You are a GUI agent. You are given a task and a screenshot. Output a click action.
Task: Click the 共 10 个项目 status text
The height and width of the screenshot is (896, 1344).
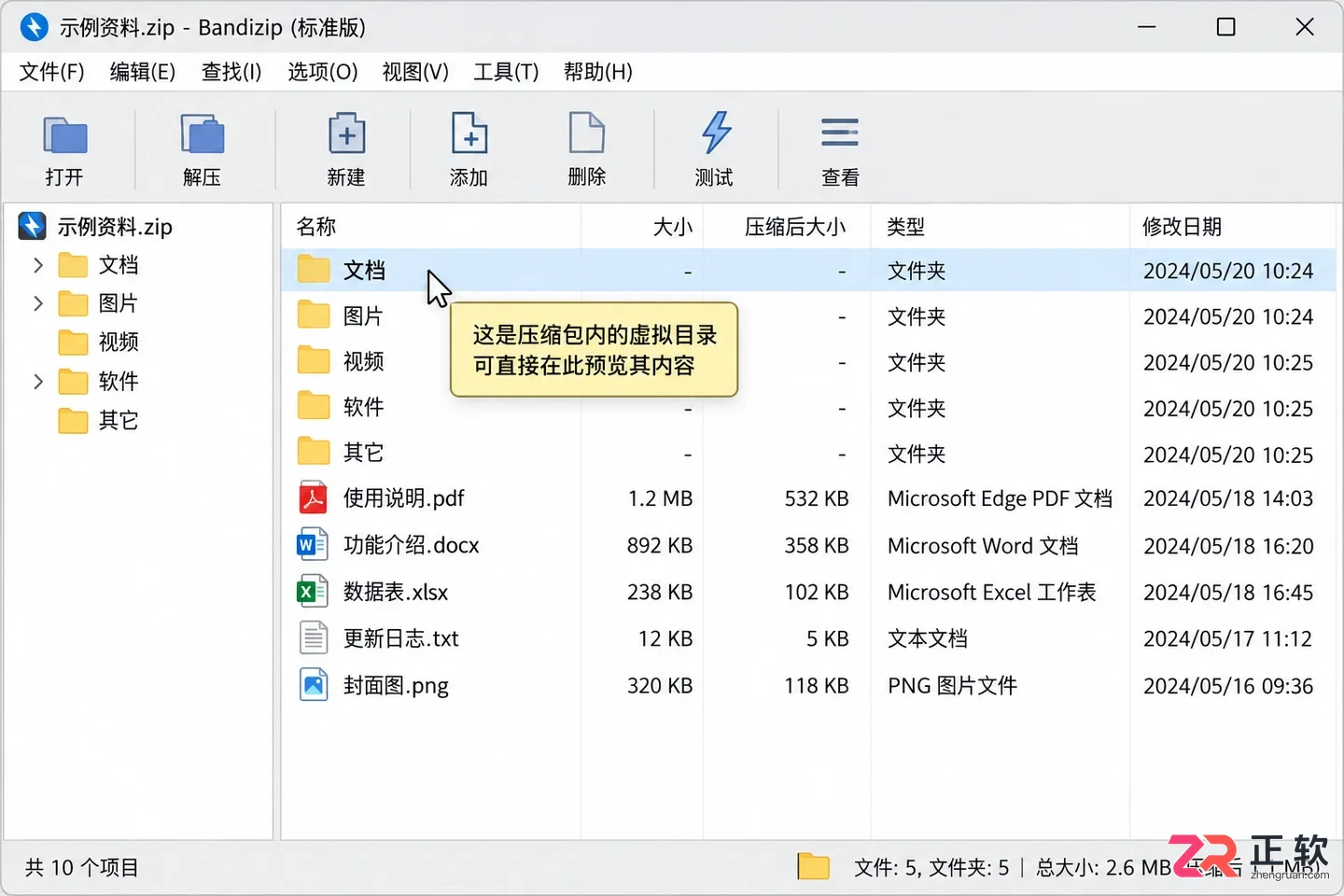click(82, 868)
